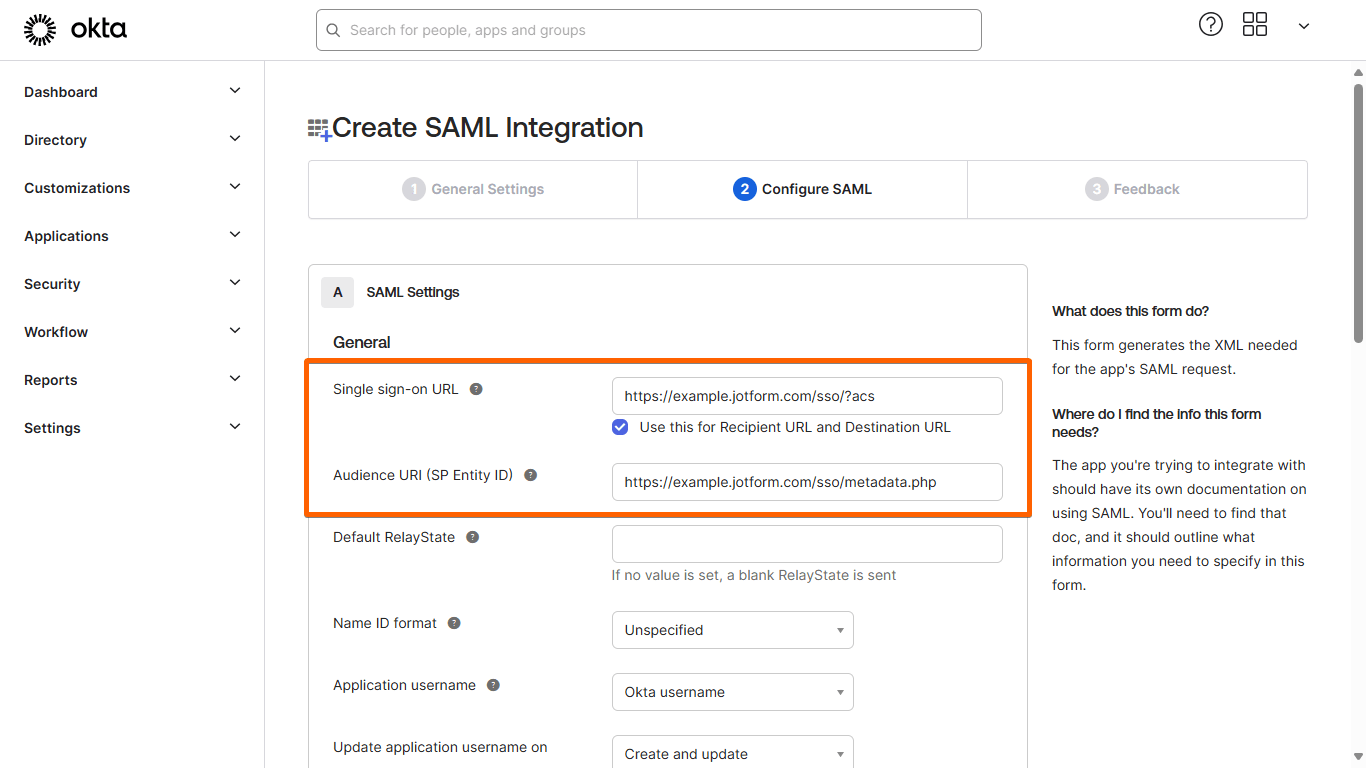1366x768 pixels.
Task: Click the Single sign-on URL help icon
Action: click(x=476, y=389)
